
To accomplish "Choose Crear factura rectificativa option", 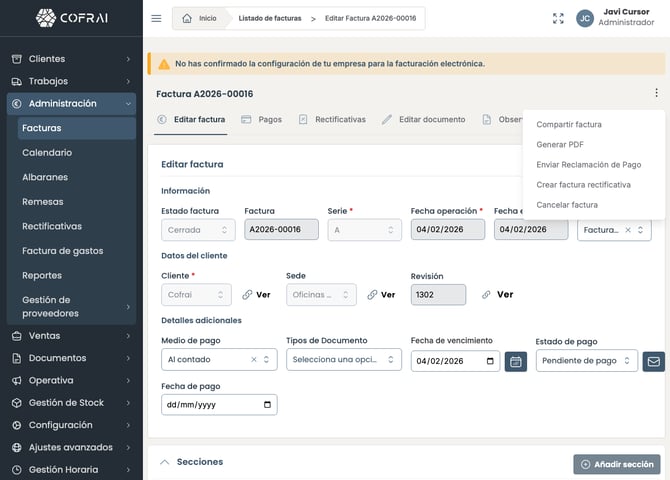I will point(583,185).
